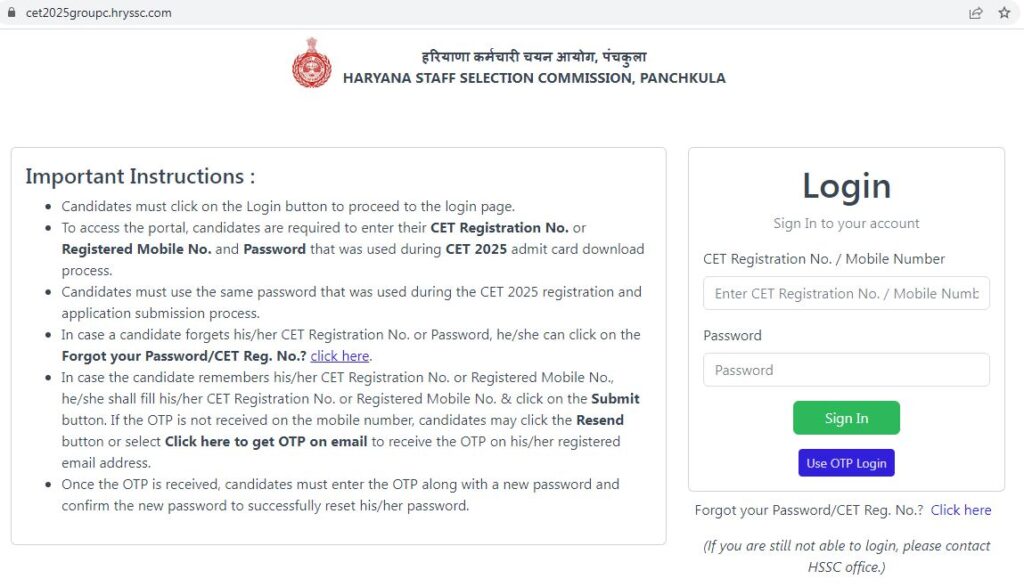The height and width of the screenshot is (587, 1024).
Task: Click the bold 'Resend' word in the instructions
Action: pos(600,420)
